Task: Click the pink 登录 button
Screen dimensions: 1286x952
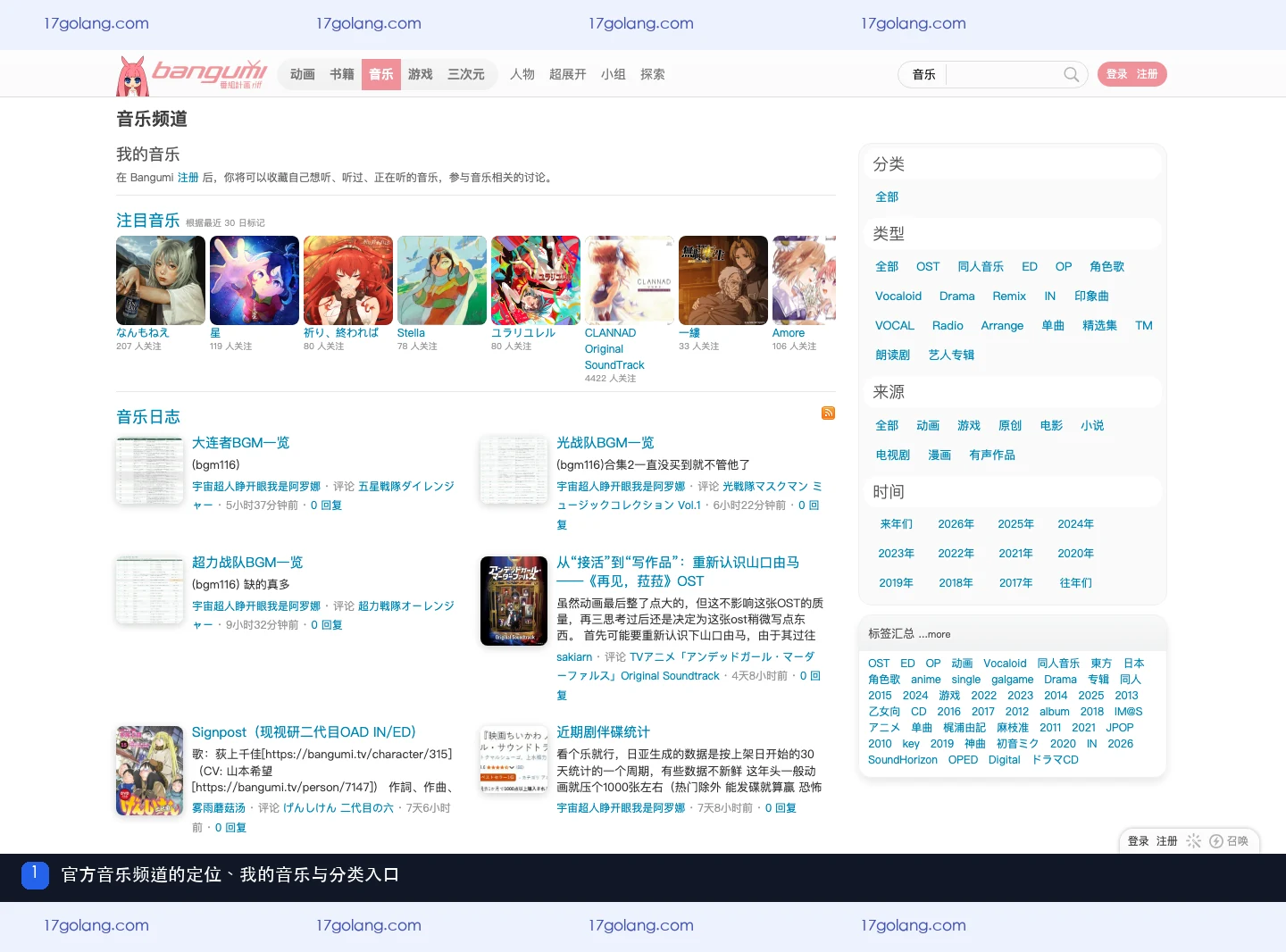Action: (x=1117, y=74)
